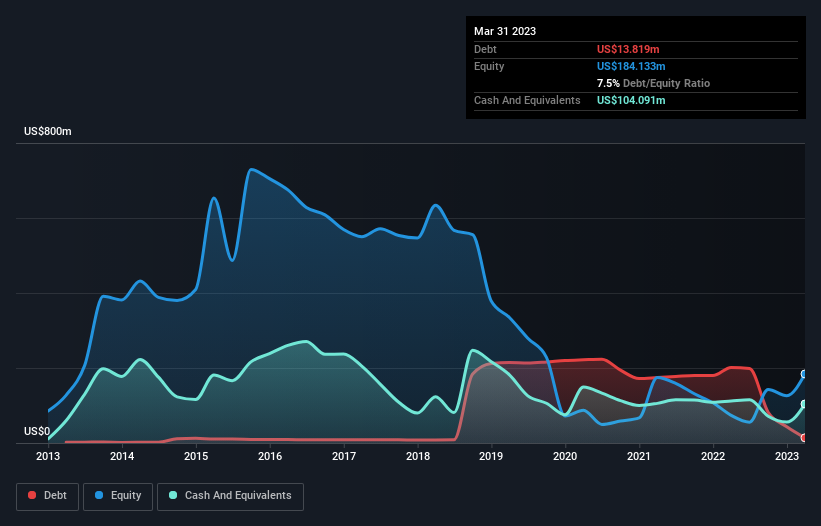Click the blue Equity legend dot
Image resolution: width=821 pixels, height=526 pixels.
[x=99, y=495]
